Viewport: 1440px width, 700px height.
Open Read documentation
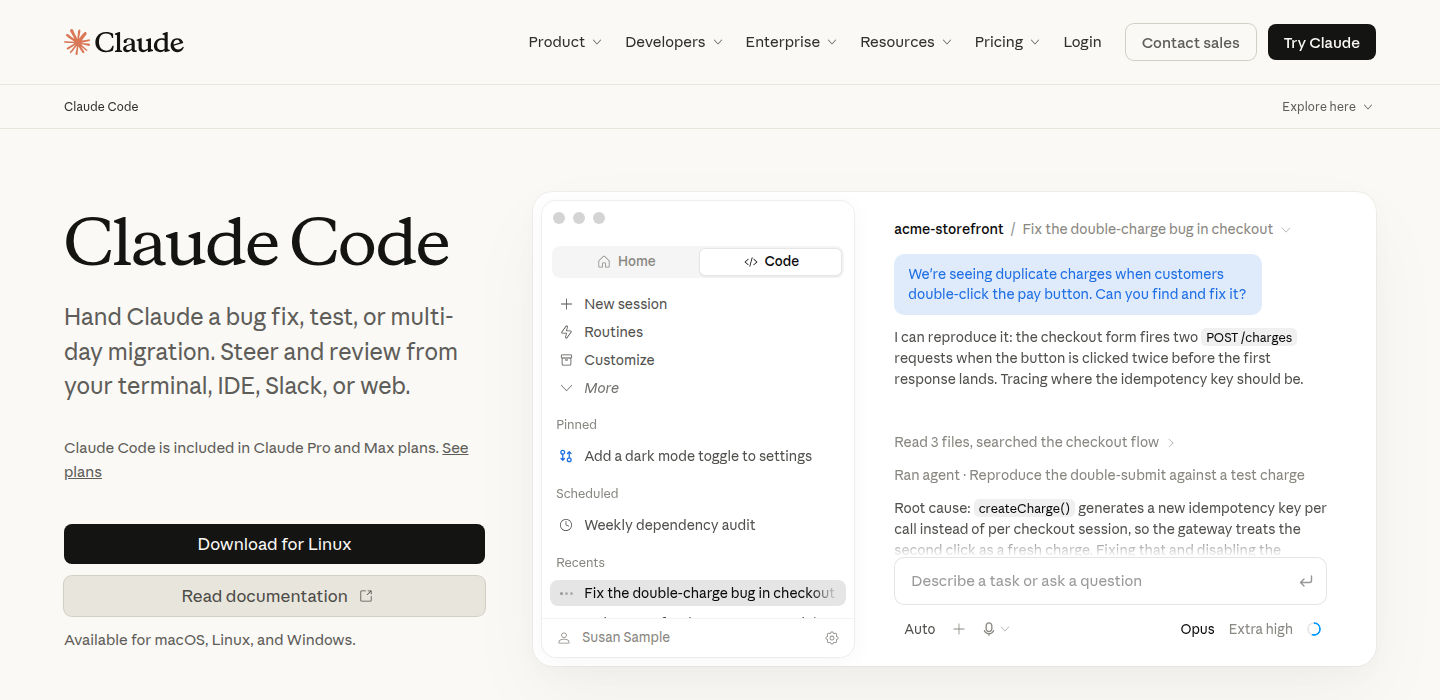(274, 596)
